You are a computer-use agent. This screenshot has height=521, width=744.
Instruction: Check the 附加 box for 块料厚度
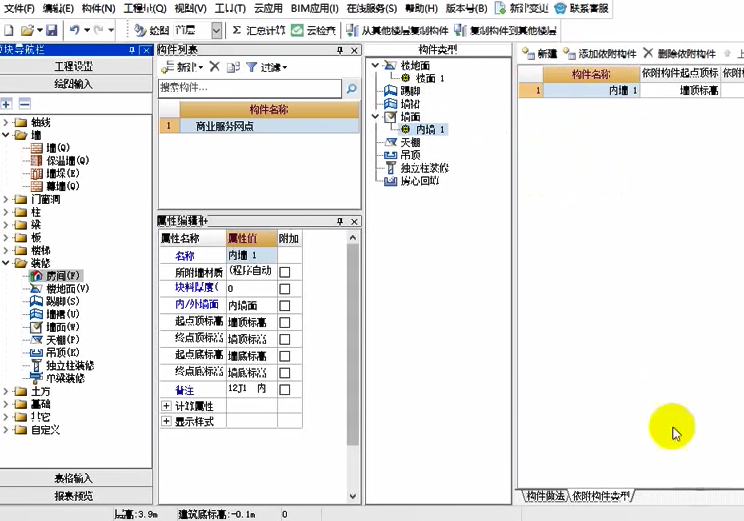(285, 288)
